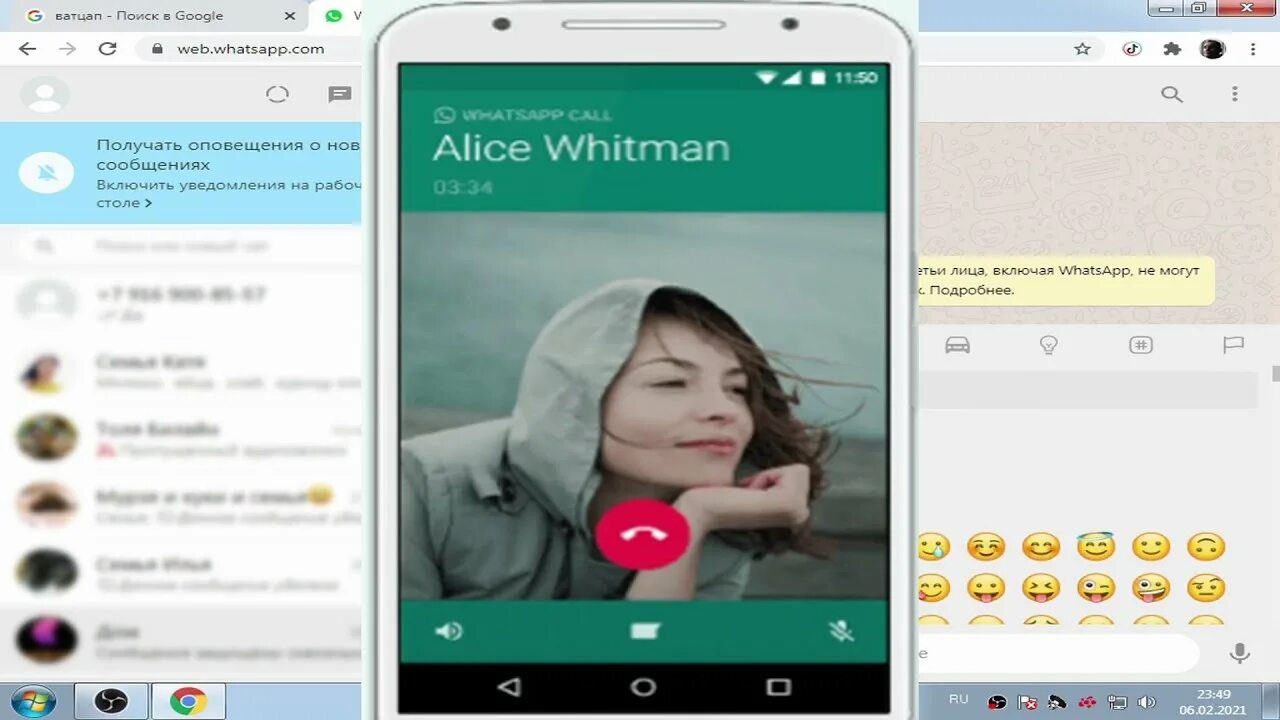Viewport: 1280px width, 720px height.
Task: Open volume control in system tray
Action: (1147, 702)
